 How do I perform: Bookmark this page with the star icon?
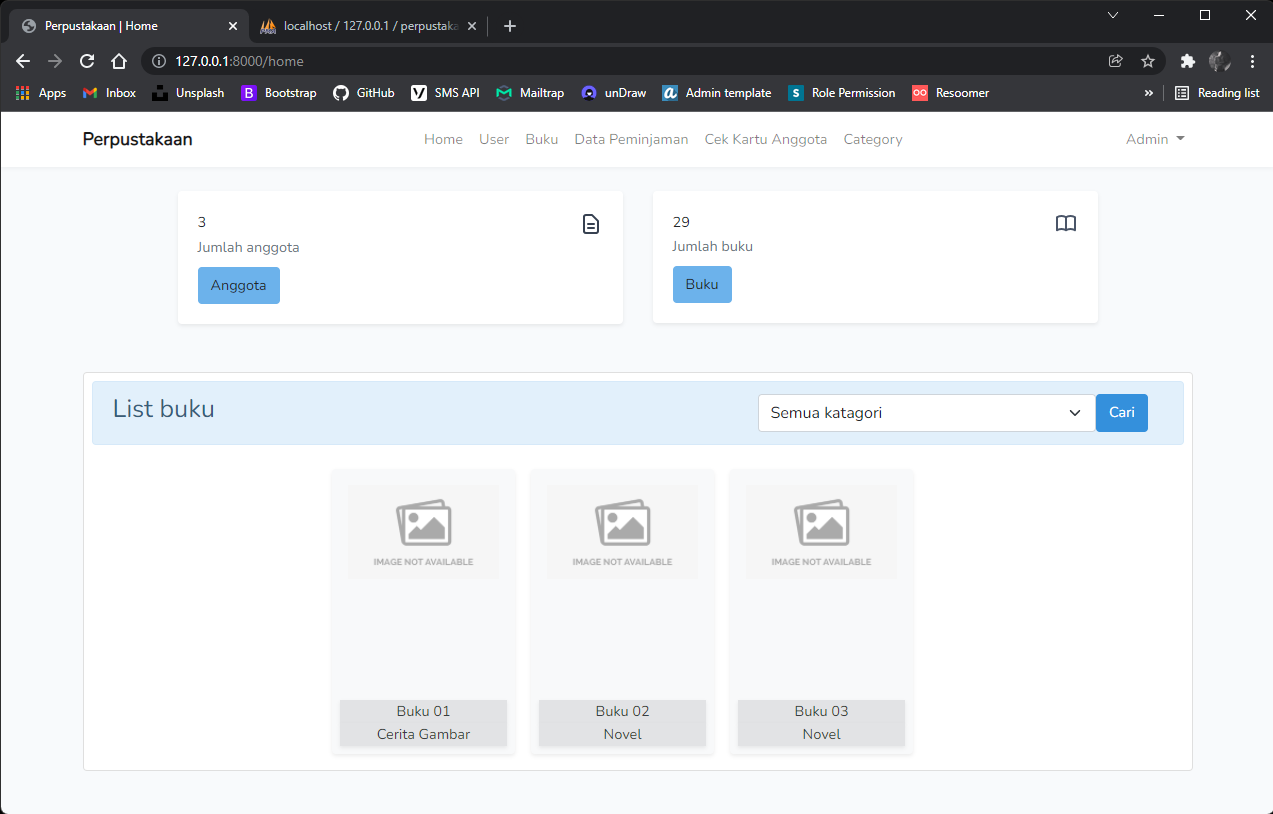(1147, 61)
